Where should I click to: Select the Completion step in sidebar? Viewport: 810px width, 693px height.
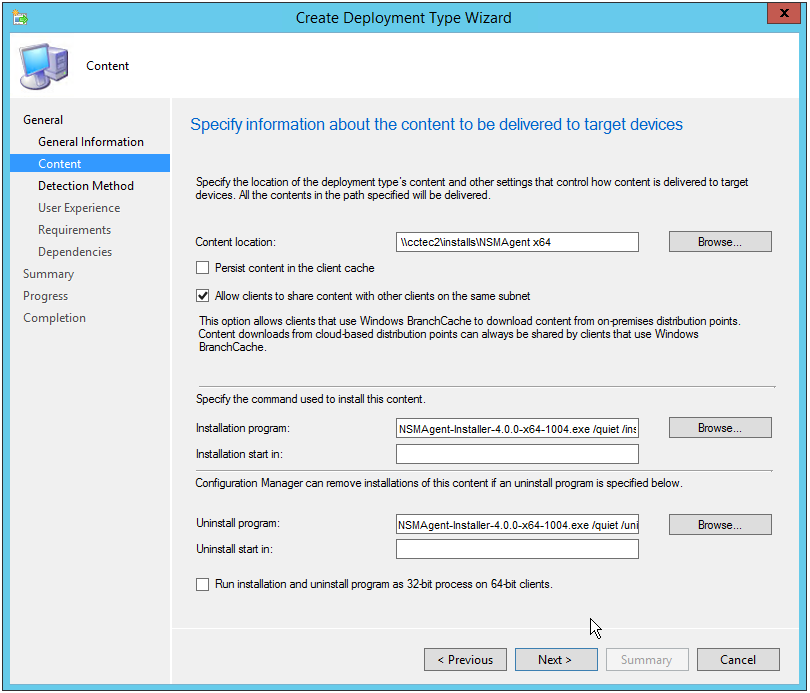pyautogui.click(x=54, y=318)
